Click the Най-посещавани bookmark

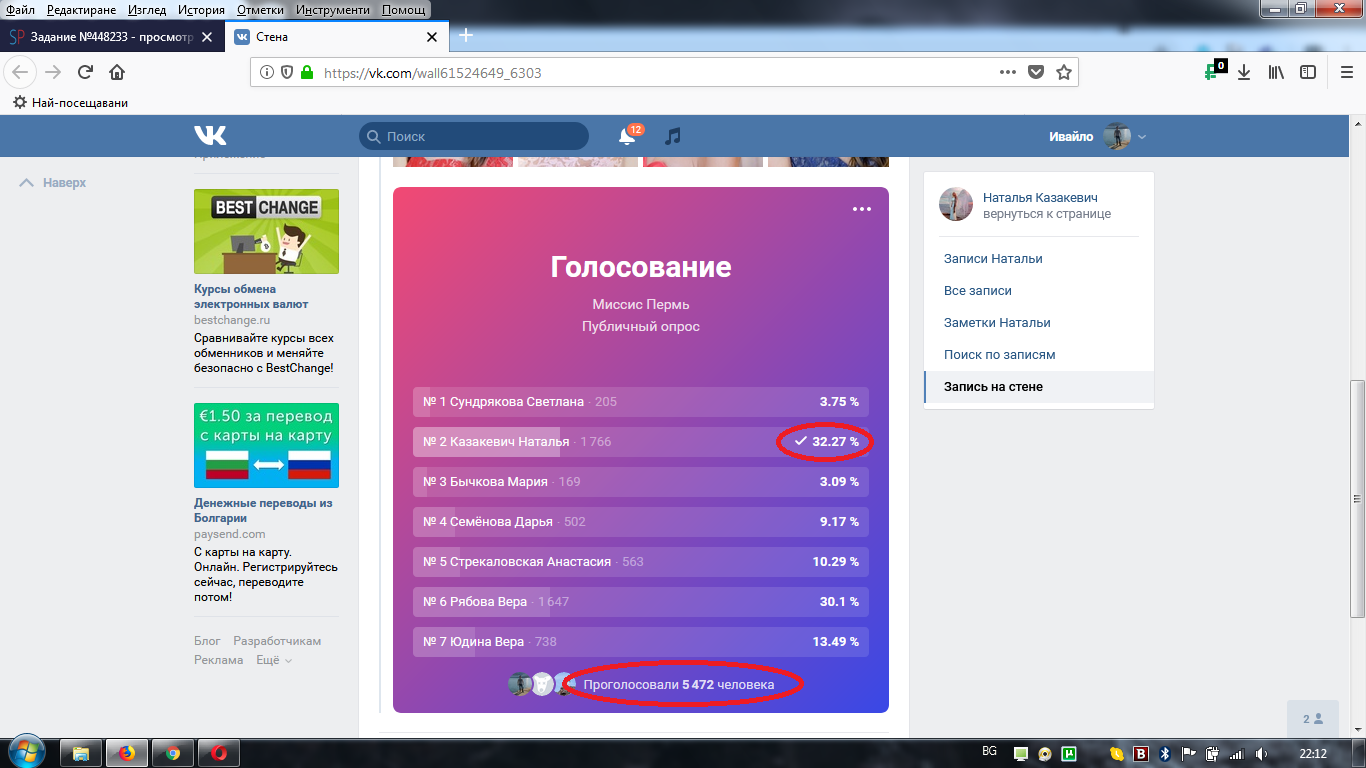(x=70, y=103)
